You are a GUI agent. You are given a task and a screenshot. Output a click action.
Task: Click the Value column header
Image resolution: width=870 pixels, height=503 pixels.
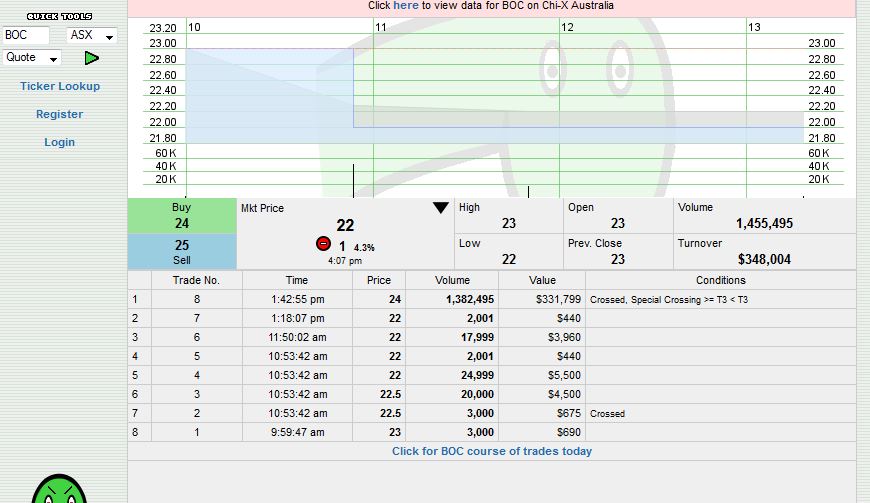542,280
